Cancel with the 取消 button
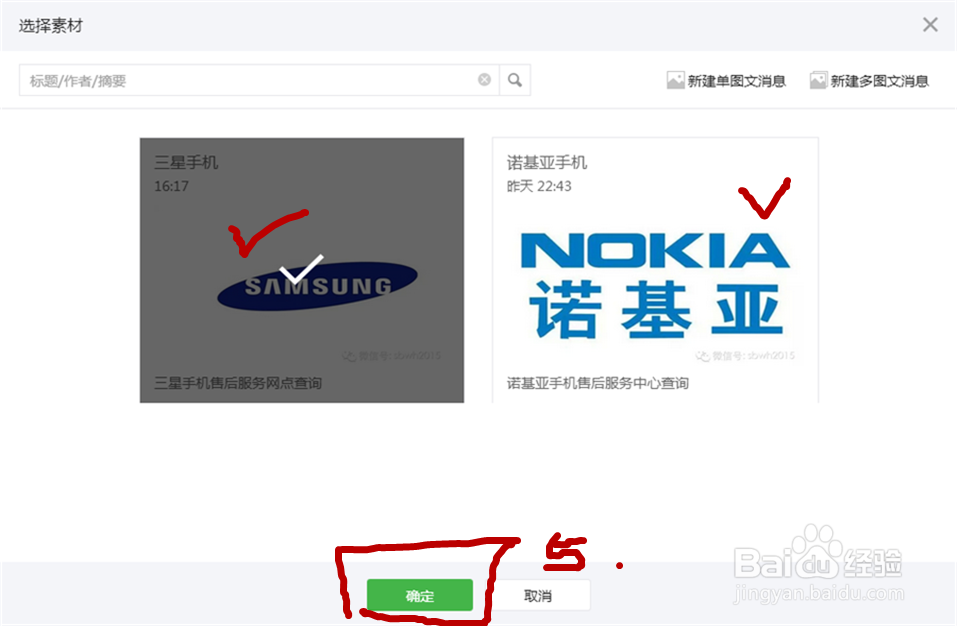 point(538,595)
